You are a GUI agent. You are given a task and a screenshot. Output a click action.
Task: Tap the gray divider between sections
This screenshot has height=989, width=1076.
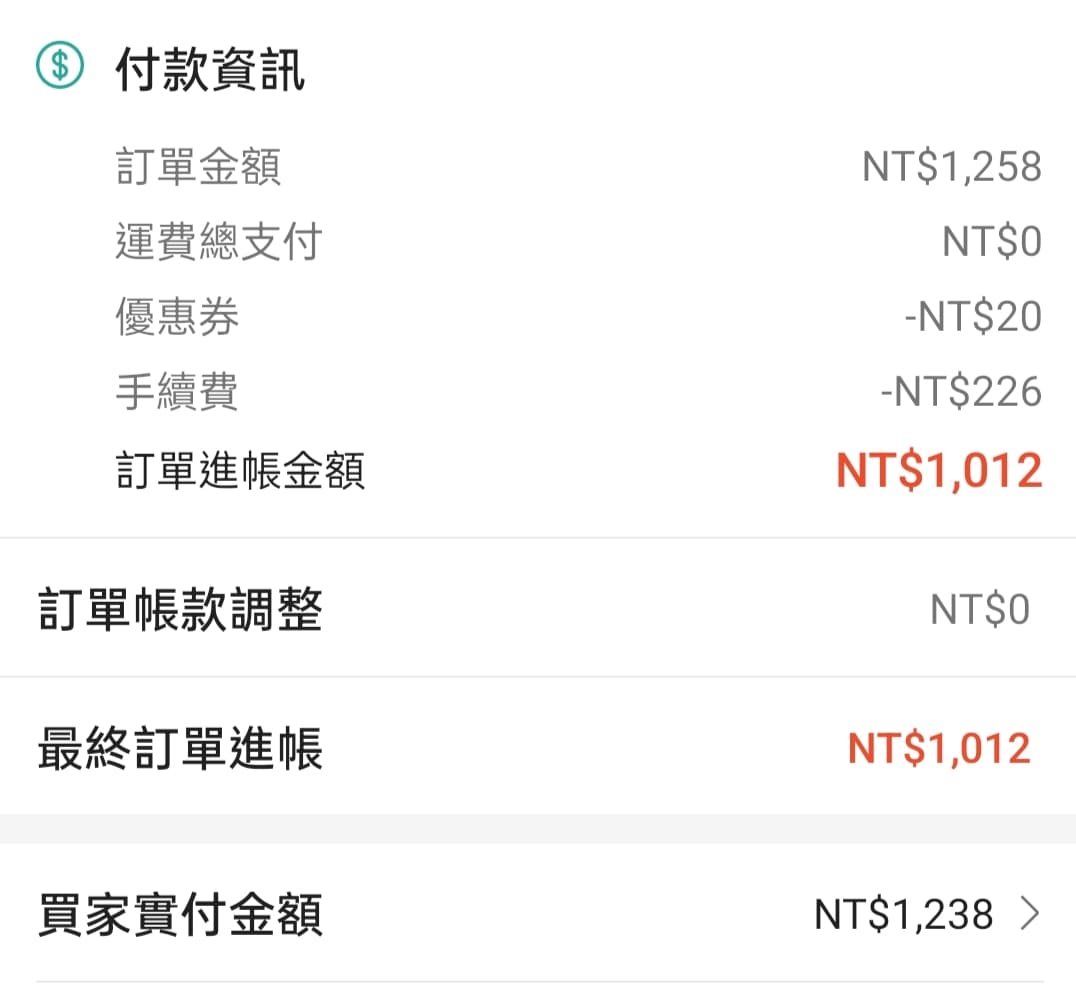click(x=538, y=829)
